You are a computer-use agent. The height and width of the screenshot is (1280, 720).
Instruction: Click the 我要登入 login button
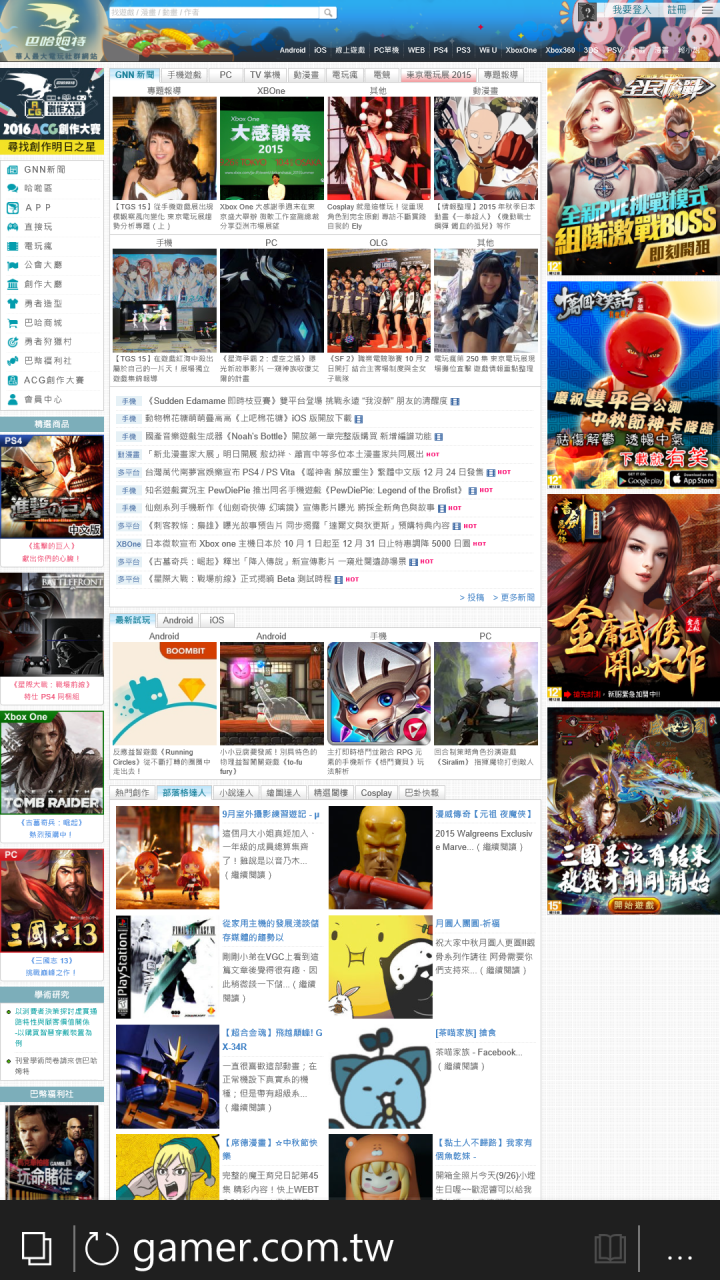pyautogui.click(x=631, y=9)
